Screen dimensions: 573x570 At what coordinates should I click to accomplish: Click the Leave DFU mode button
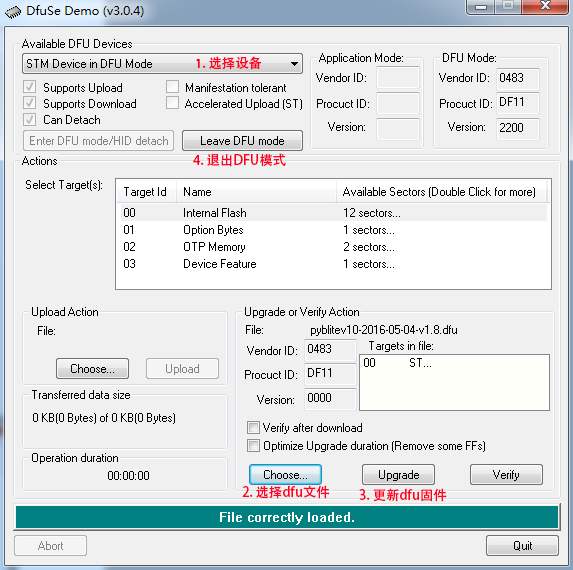click(x=243, y=141)
